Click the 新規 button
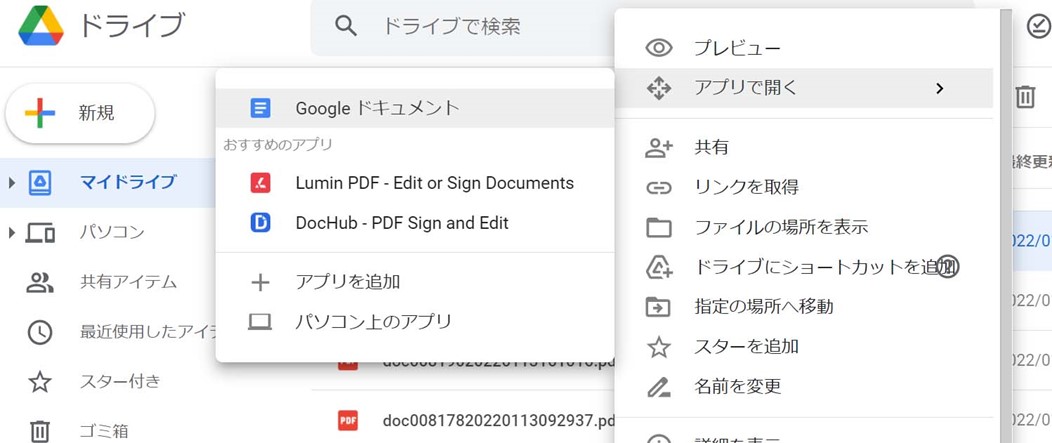 [80, 113]
